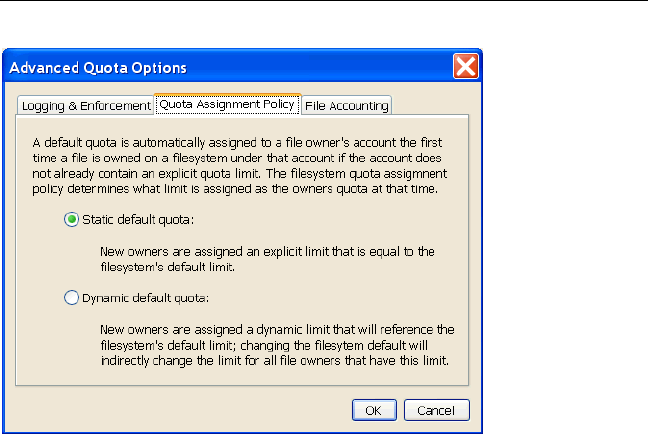Image resolution: width=648 pixels, height=434 pixels.
Task: Click empty title bar space before the X
Action: tap(320, 68)
